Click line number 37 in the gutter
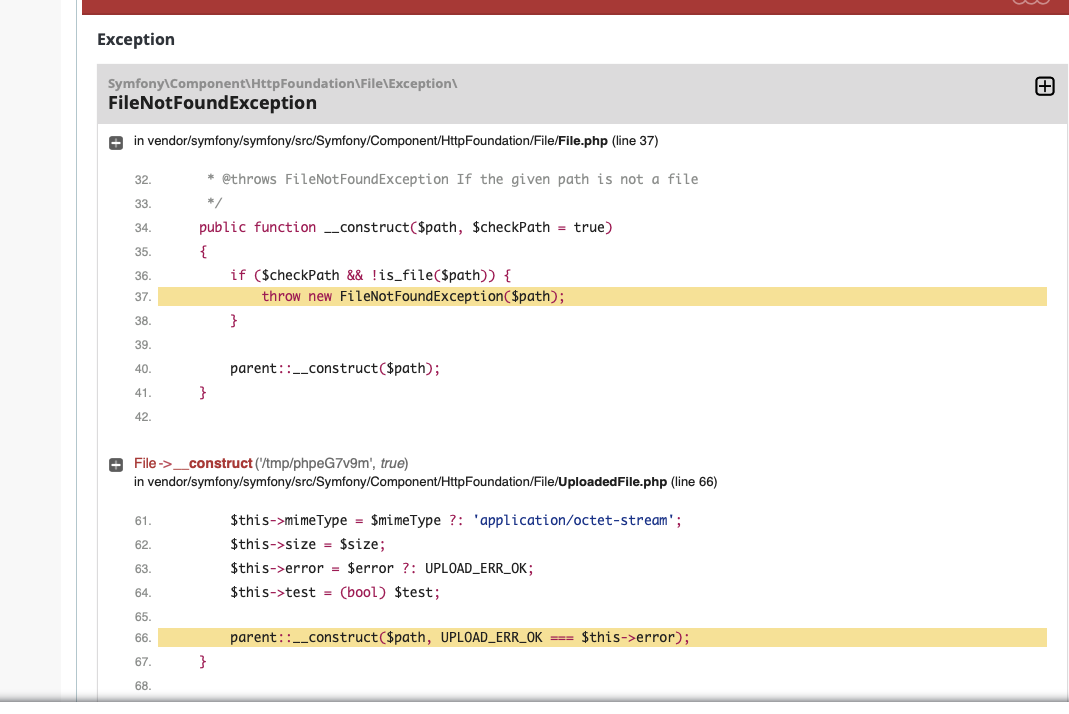 [142, 297]
